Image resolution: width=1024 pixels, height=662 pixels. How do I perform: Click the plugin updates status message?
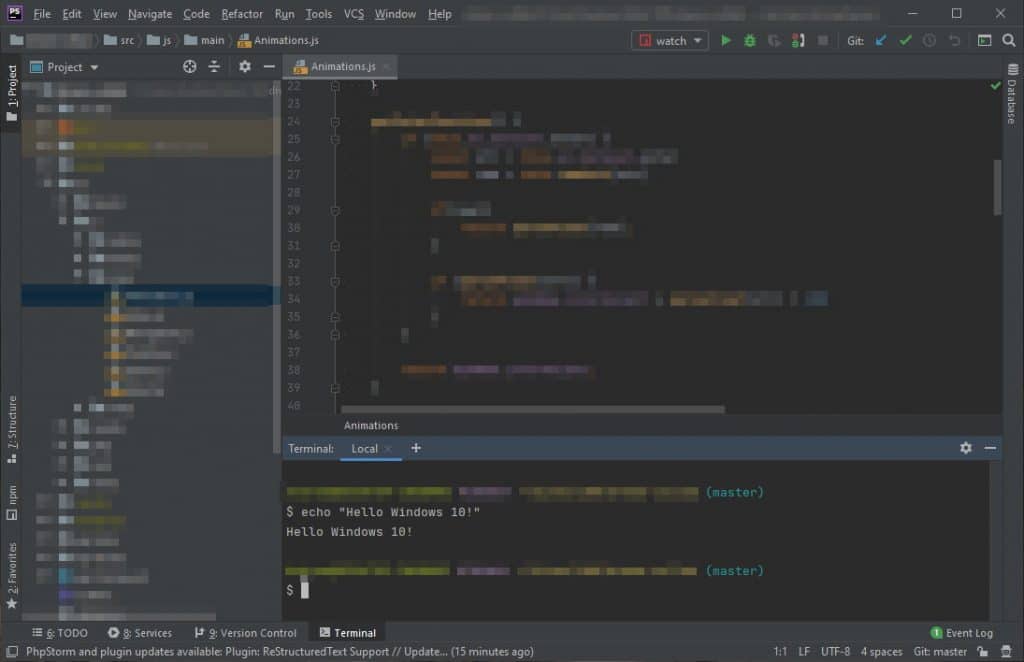pyautogui.click(x=280, y=652)
